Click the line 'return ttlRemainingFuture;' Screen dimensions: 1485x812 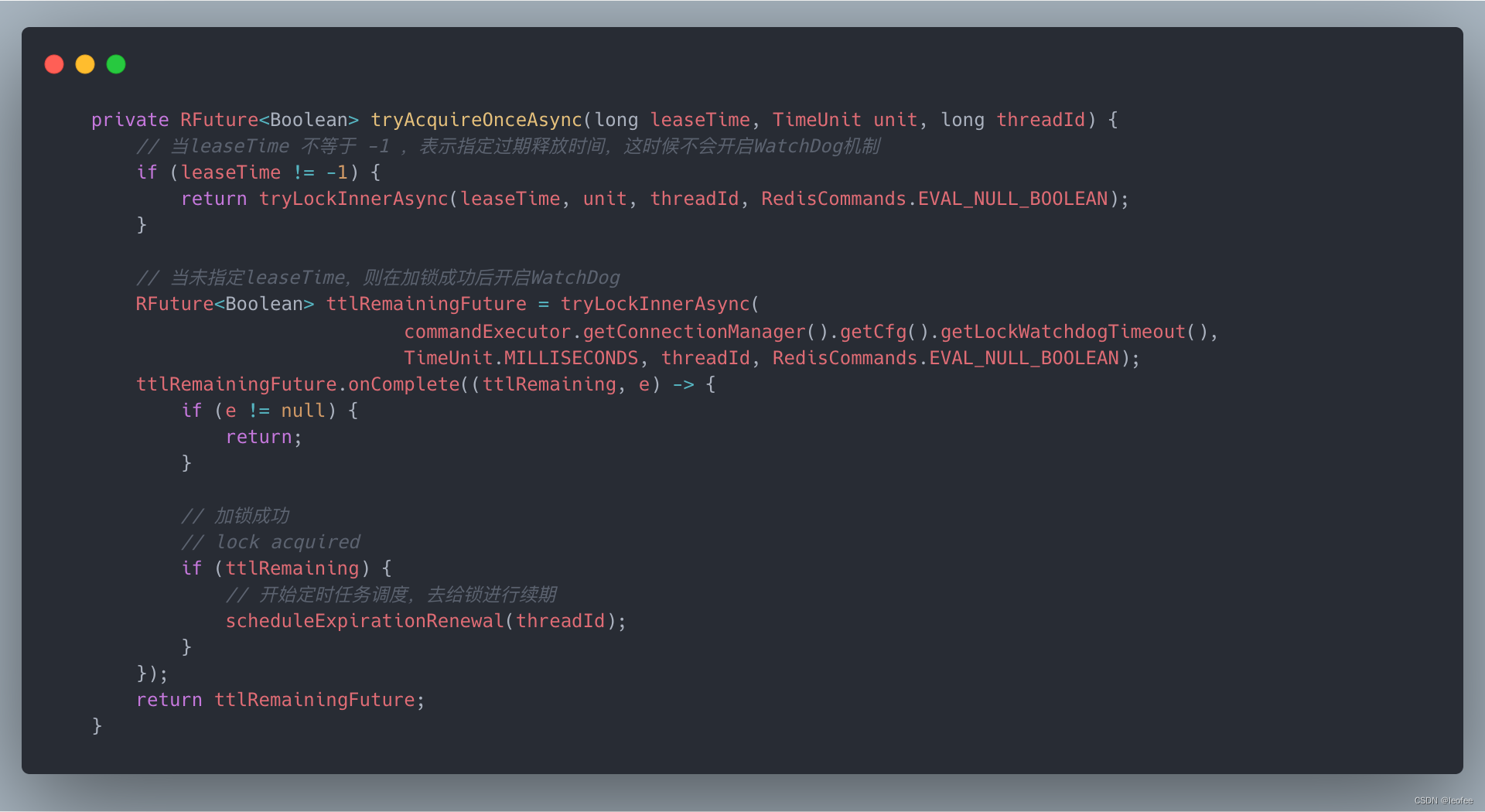tap(281, 700)
